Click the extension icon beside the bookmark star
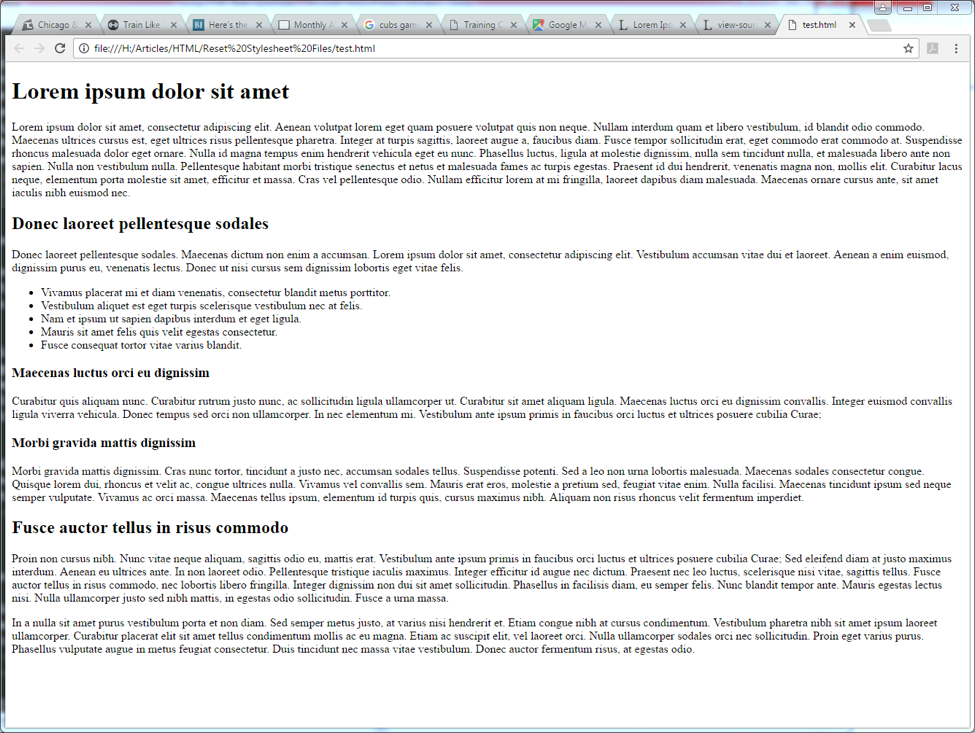975x733 pixels. point(932,48)
